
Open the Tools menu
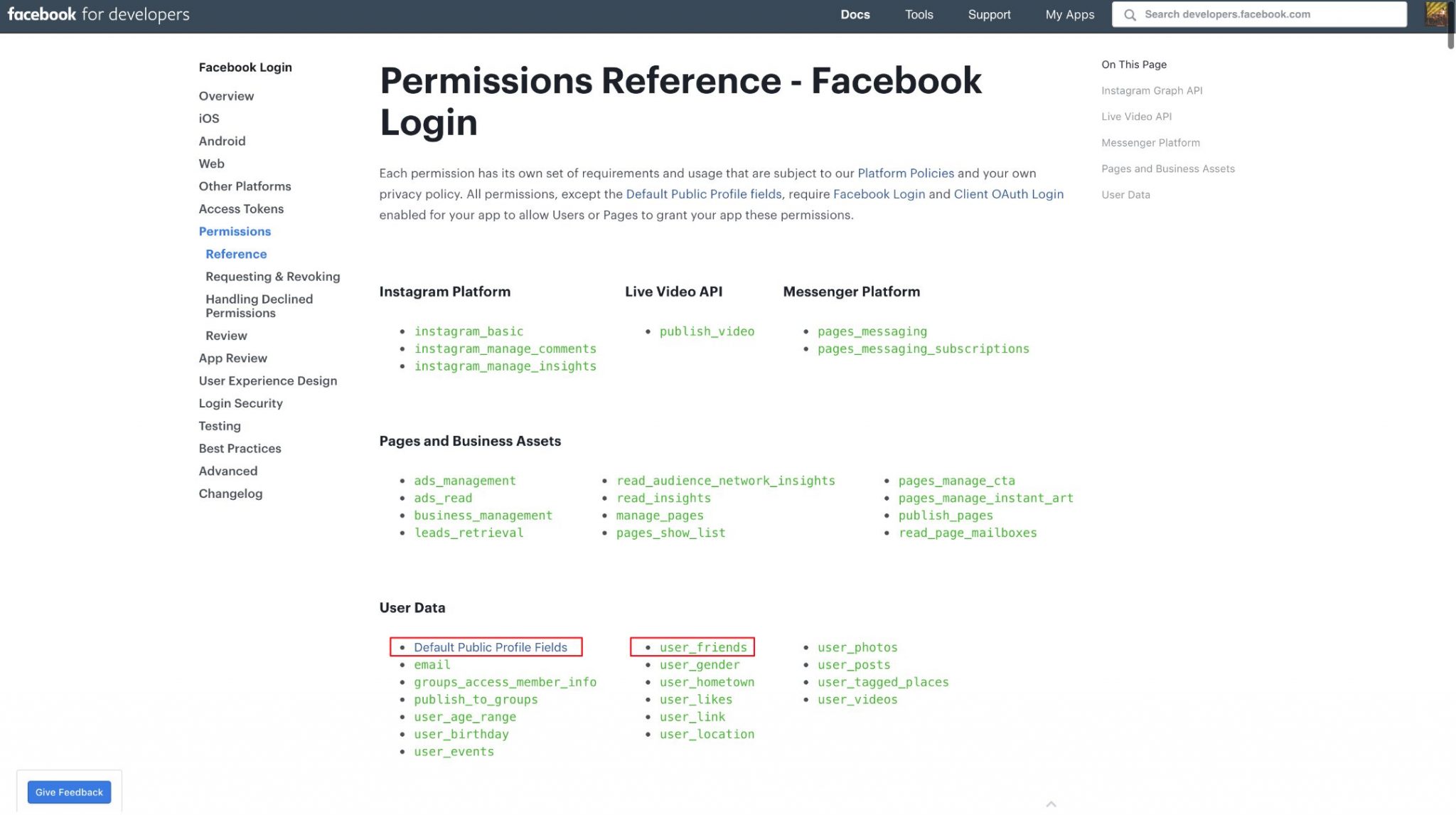coord(919,14)
